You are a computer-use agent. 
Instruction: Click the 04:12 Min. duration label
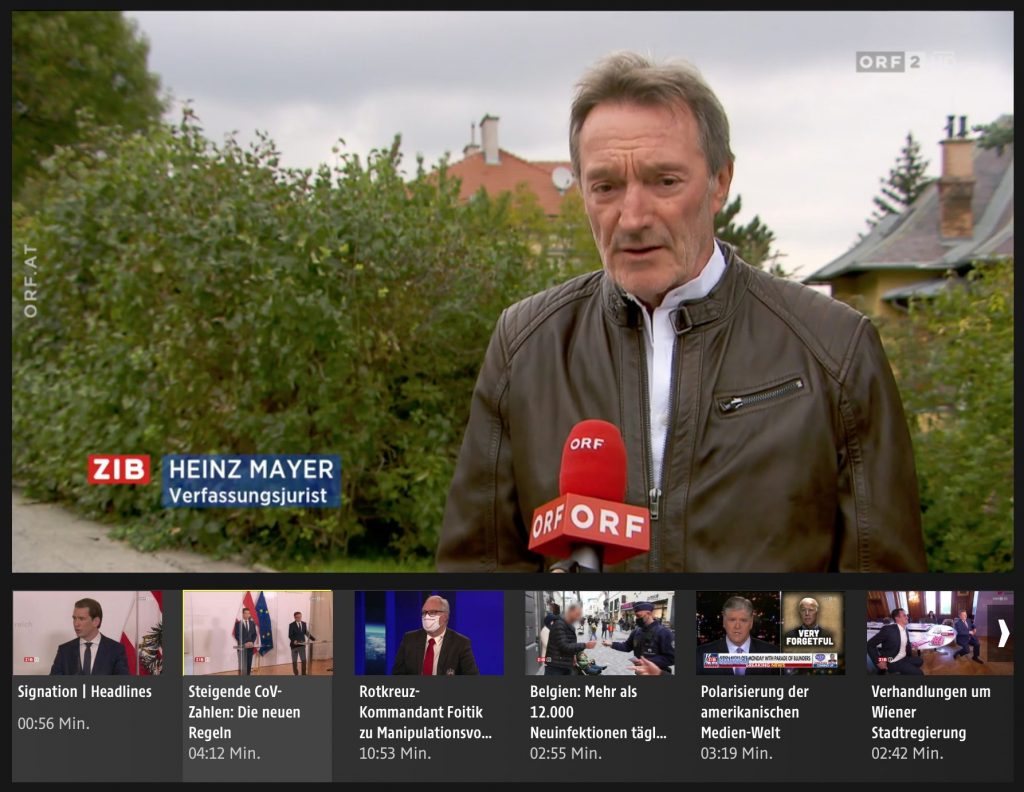tap(224, 754)
